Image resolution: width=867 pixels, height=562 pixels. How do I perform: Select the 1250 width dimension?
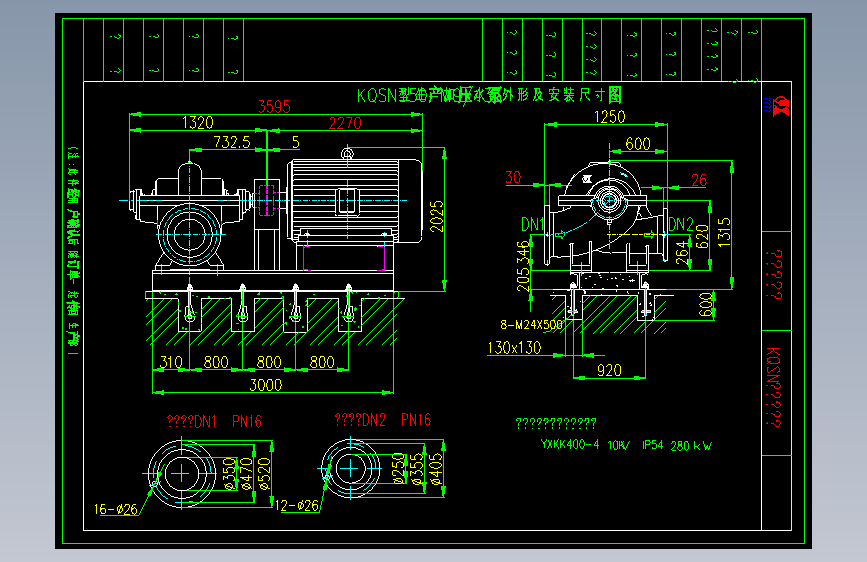point(609,117)
